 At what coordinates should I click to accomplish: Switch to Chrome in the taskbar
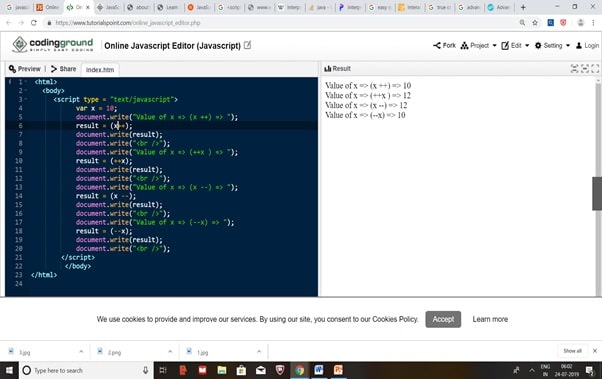[x=299, y=371]
